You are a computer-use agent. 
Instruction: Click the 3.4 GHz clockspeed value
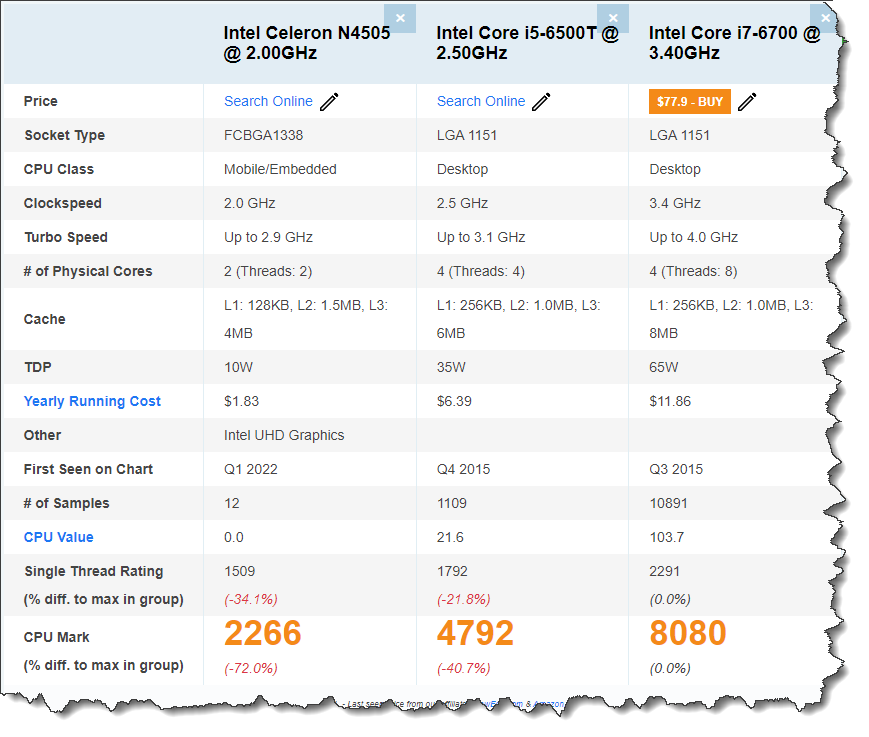[675, 203]
